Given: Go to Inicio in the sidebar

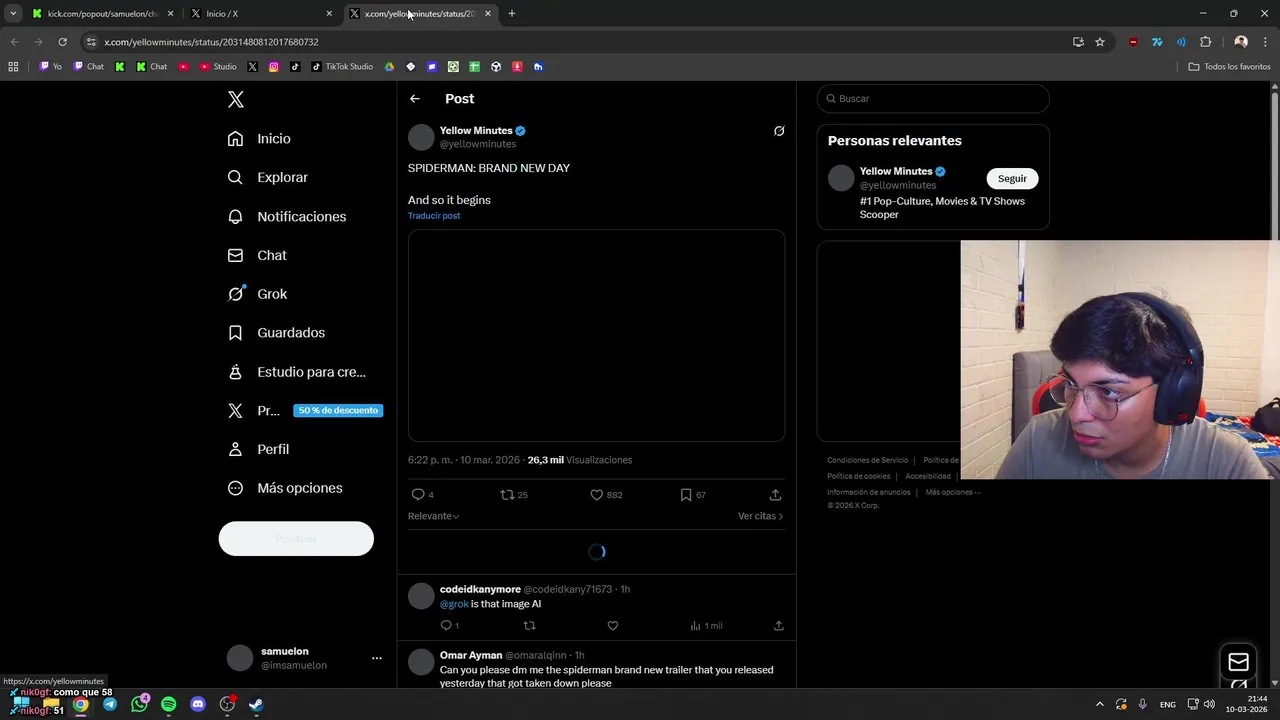Looking at the screenshot, I should pos(259,139).
